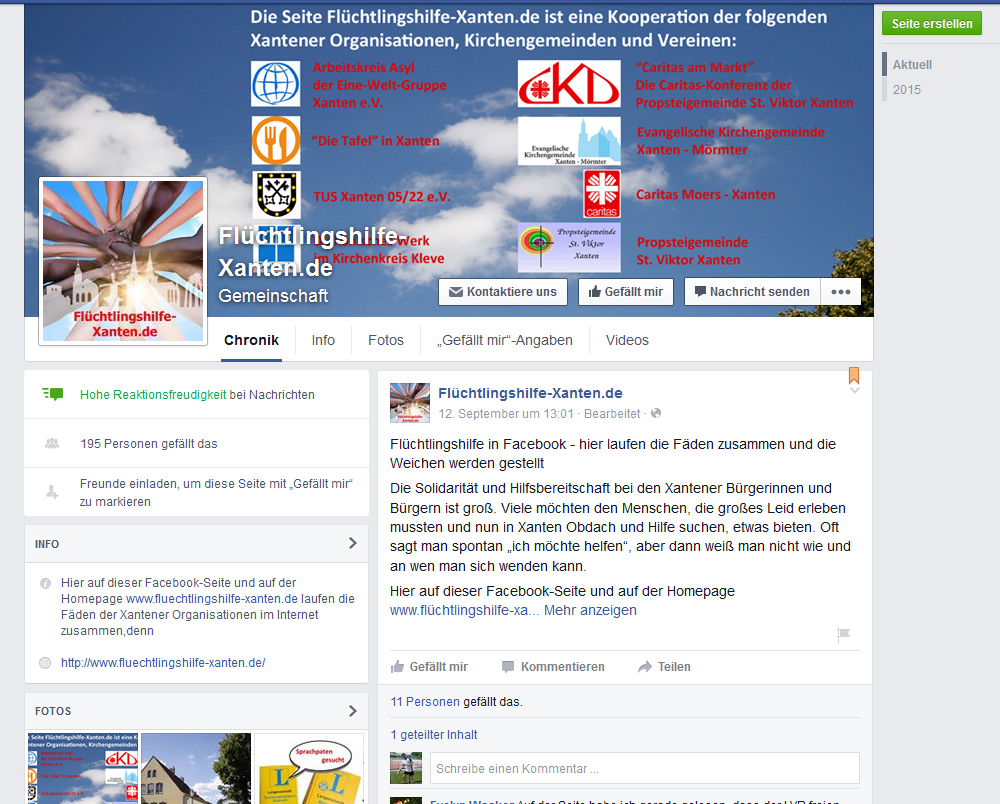Click the TUS Xanten crest logo

277,194
